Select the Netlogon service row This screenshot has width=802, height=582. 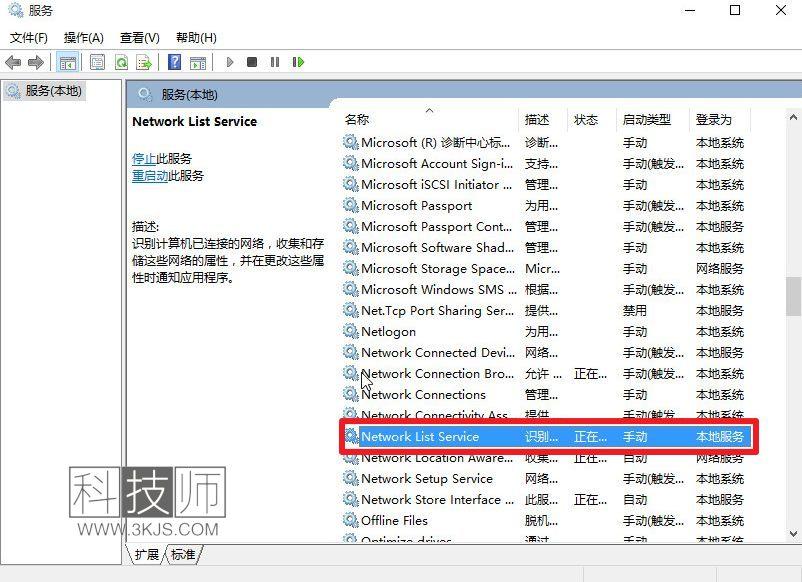545,331
